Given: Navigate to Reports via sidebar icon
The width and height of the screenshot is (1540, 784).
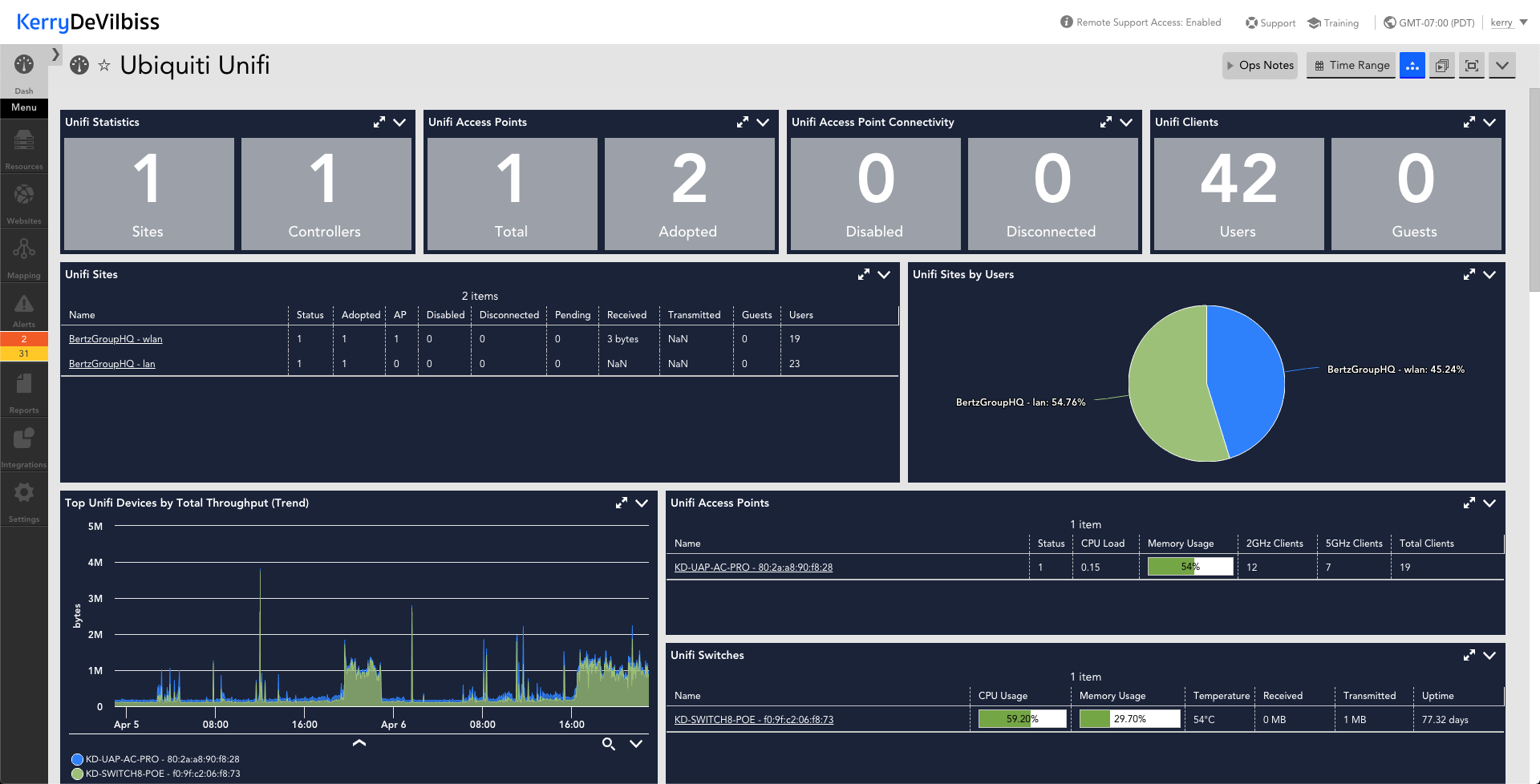Looking at the screenshot, I should pos(24,389).
